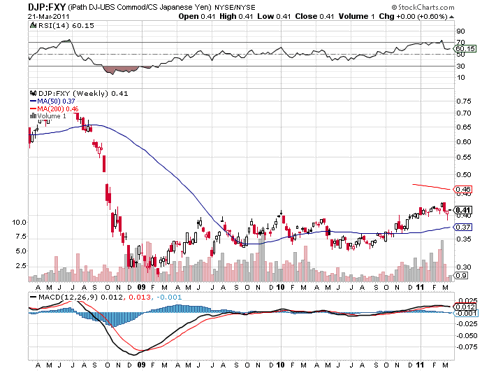This screenshot has height=371, width=489.
Task: Click the NYSE/NYSE exchange label
Action: click(x=235, y=7)
